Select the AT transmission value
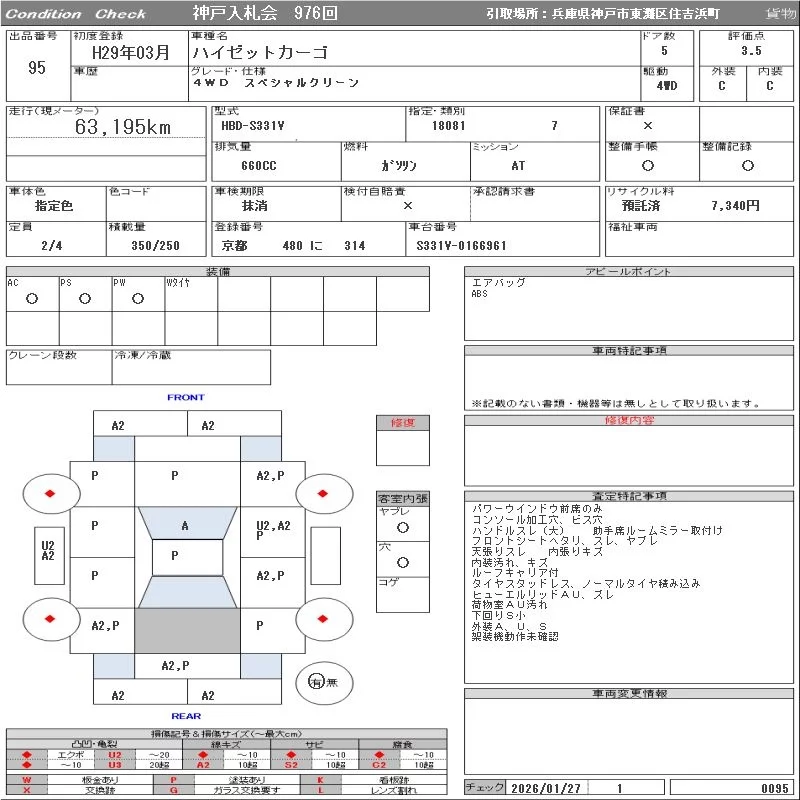 pyautogui.click(x=518, y=166)
